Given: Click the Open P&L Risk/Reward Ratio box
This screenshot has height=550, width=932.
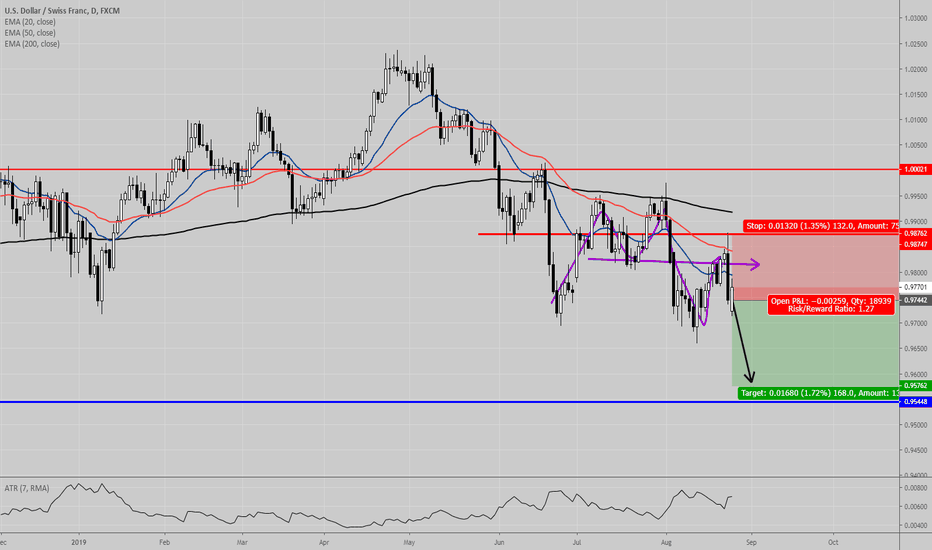Looking at the screenshot, I should click(x=831, y=305).
